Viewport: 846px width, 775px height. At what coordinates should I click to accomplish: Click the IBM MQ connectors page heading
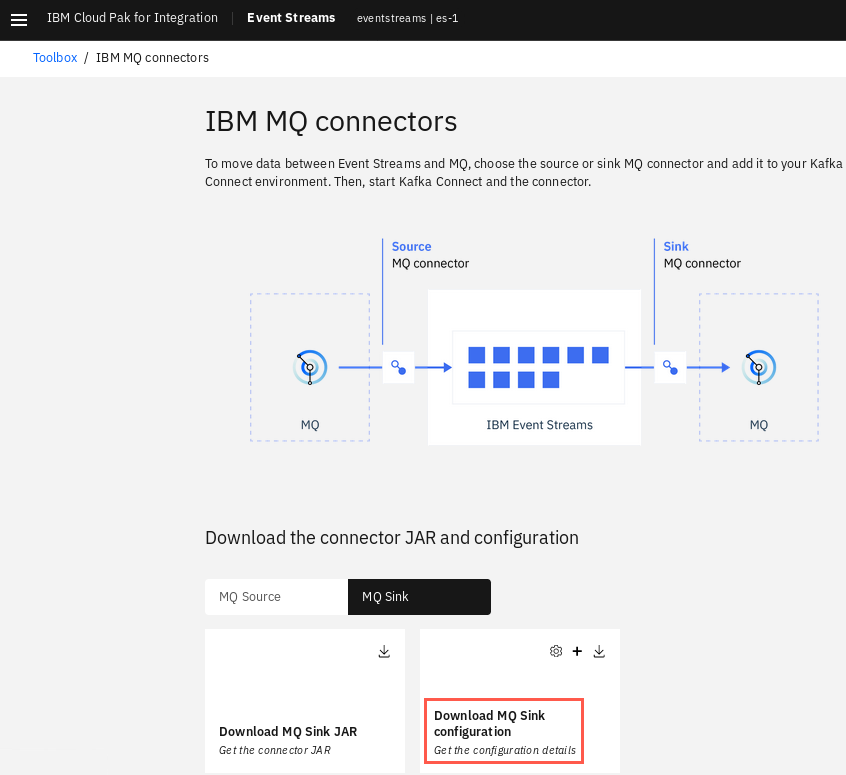(x=331, y=121)
